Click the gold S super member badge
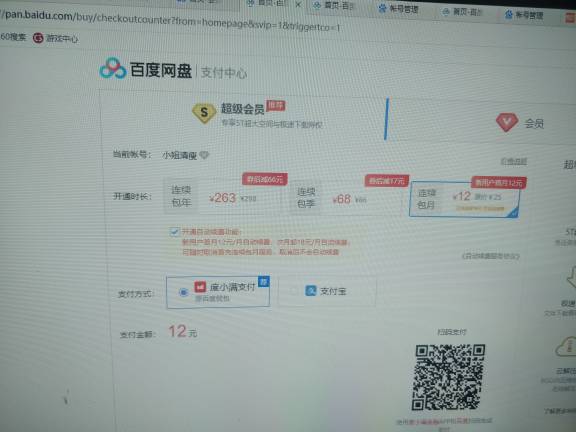This screenshot has height=432, width=576. [204, 113]
